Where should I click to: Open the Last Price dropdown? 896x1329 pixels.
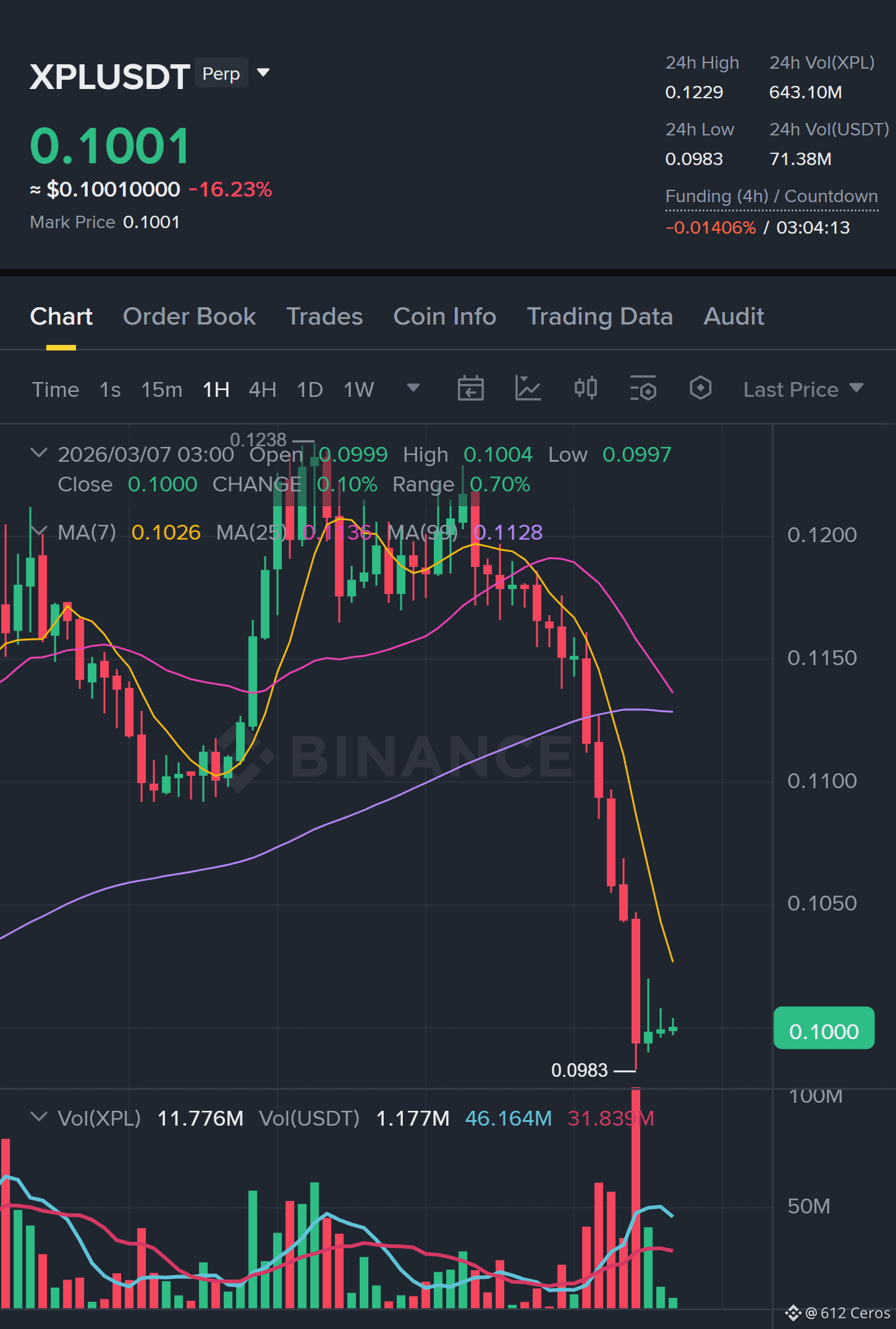(x=803, y=389)
